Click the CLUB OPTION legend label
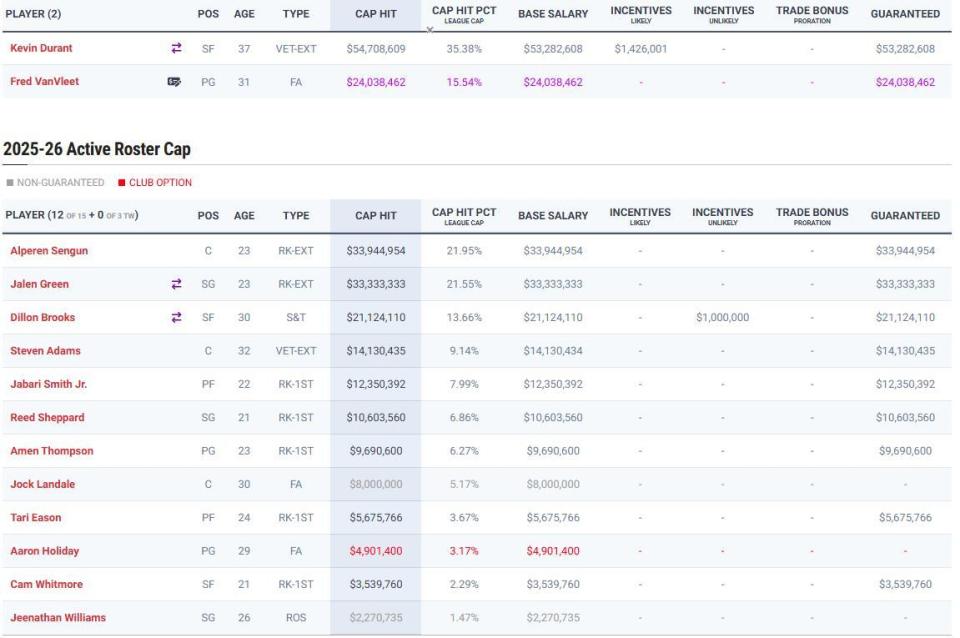The image size is (960, 638). [160, 182]
